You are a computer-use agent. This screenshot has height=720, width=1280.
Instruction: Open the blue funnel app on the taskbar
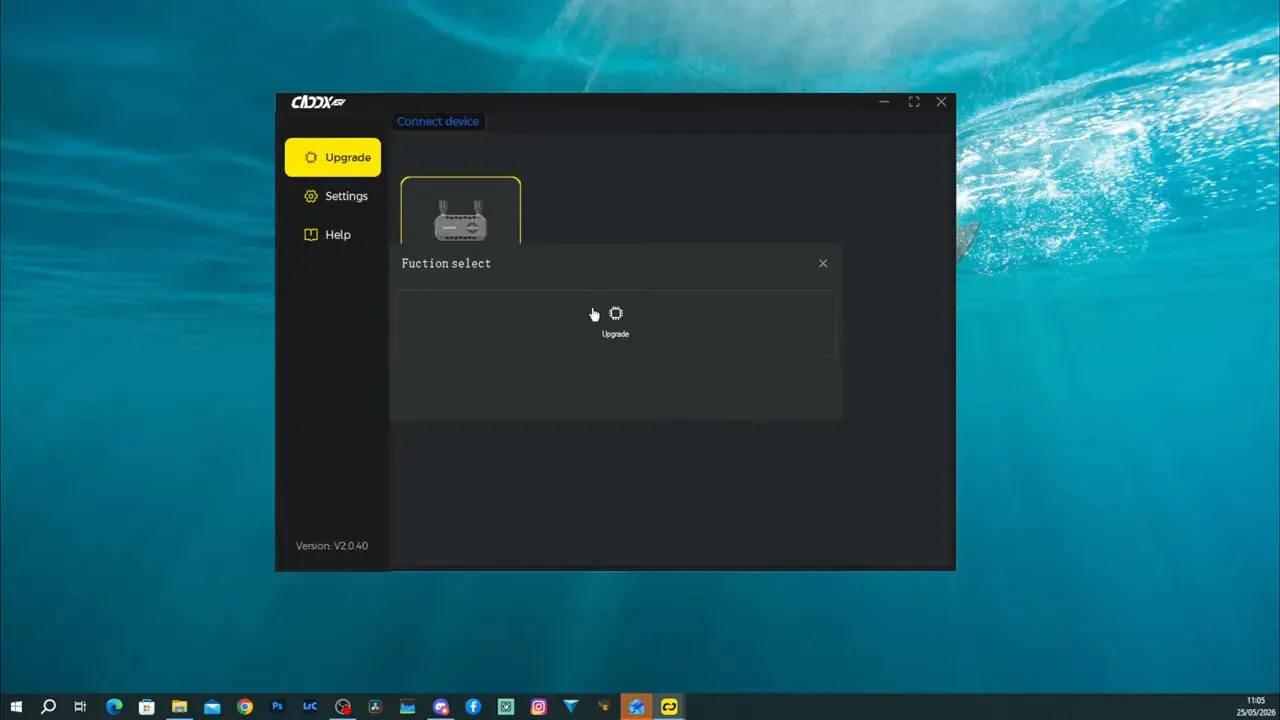[x=571, y=707]
